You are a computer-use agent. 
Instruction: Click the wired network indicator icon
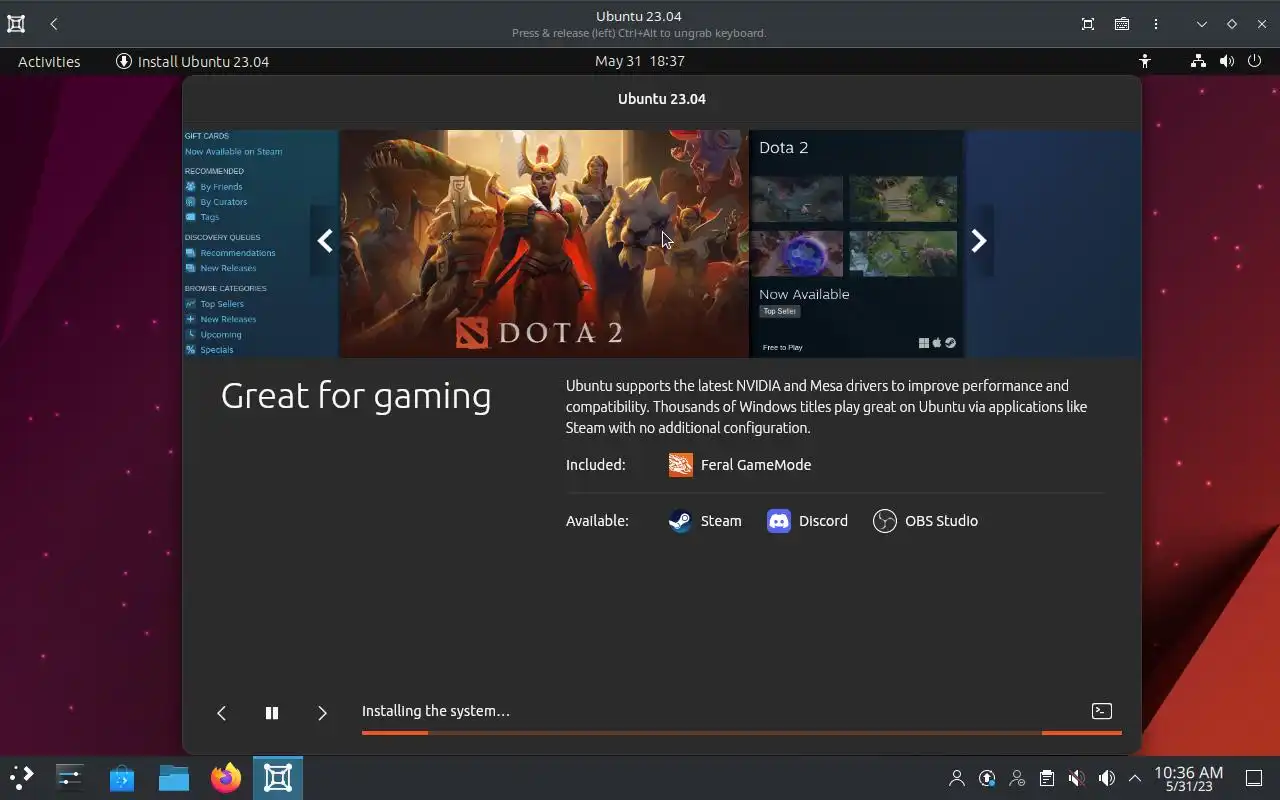[x=1198, y=61]
